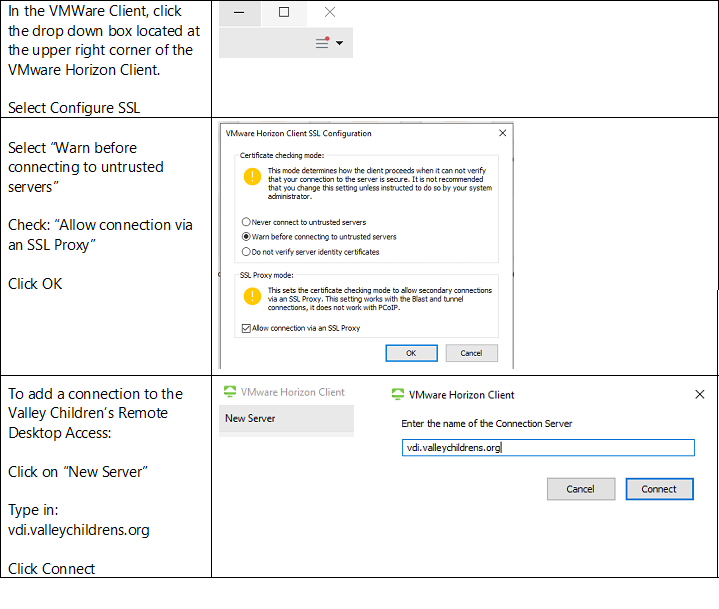Screen dimensions: 719x609
Task: Click the SSL Proxy mode warning icon
Action: click(x=252, y=296)
